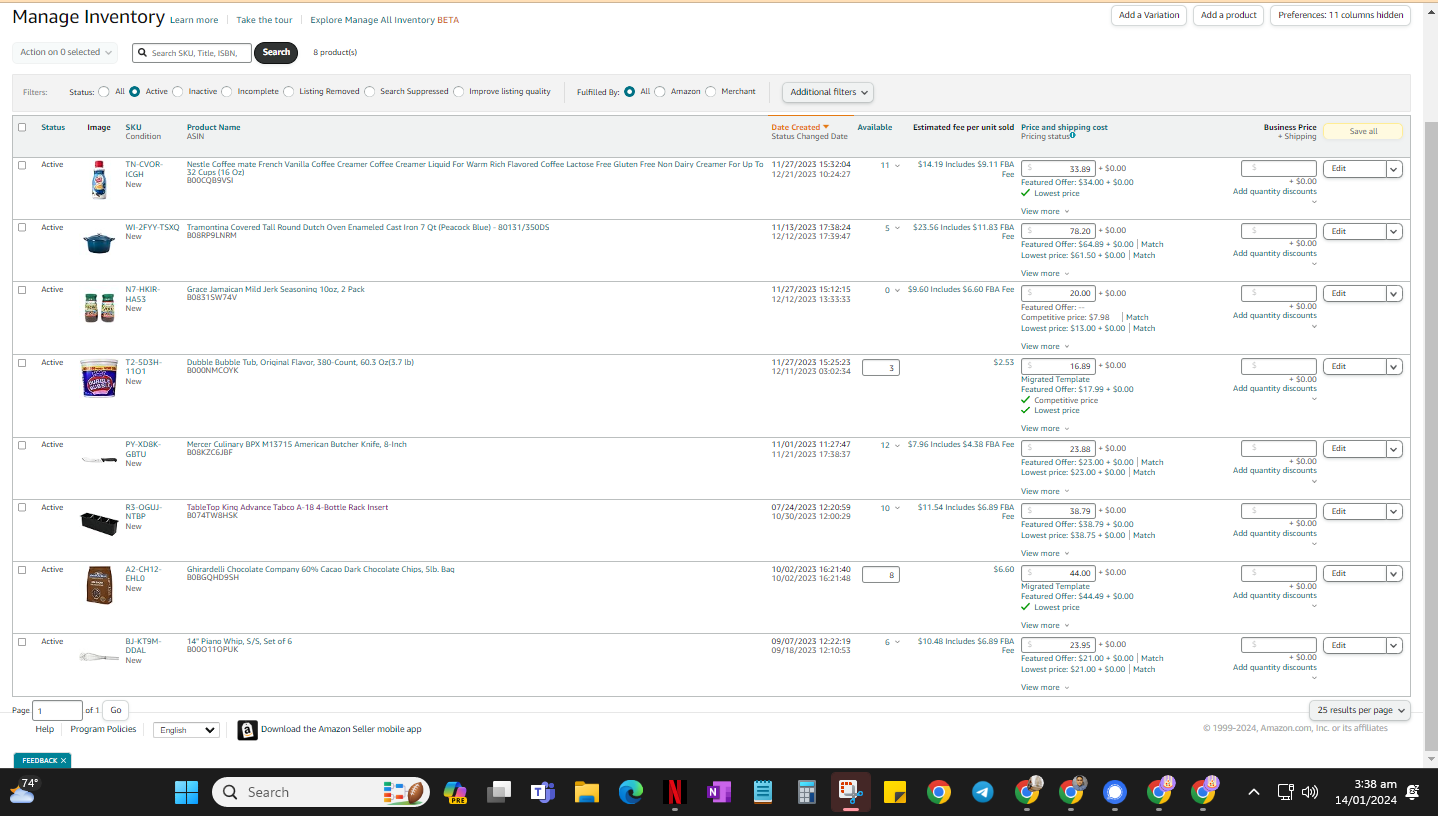
Task: Click the Learn more link
Action: 194,20
